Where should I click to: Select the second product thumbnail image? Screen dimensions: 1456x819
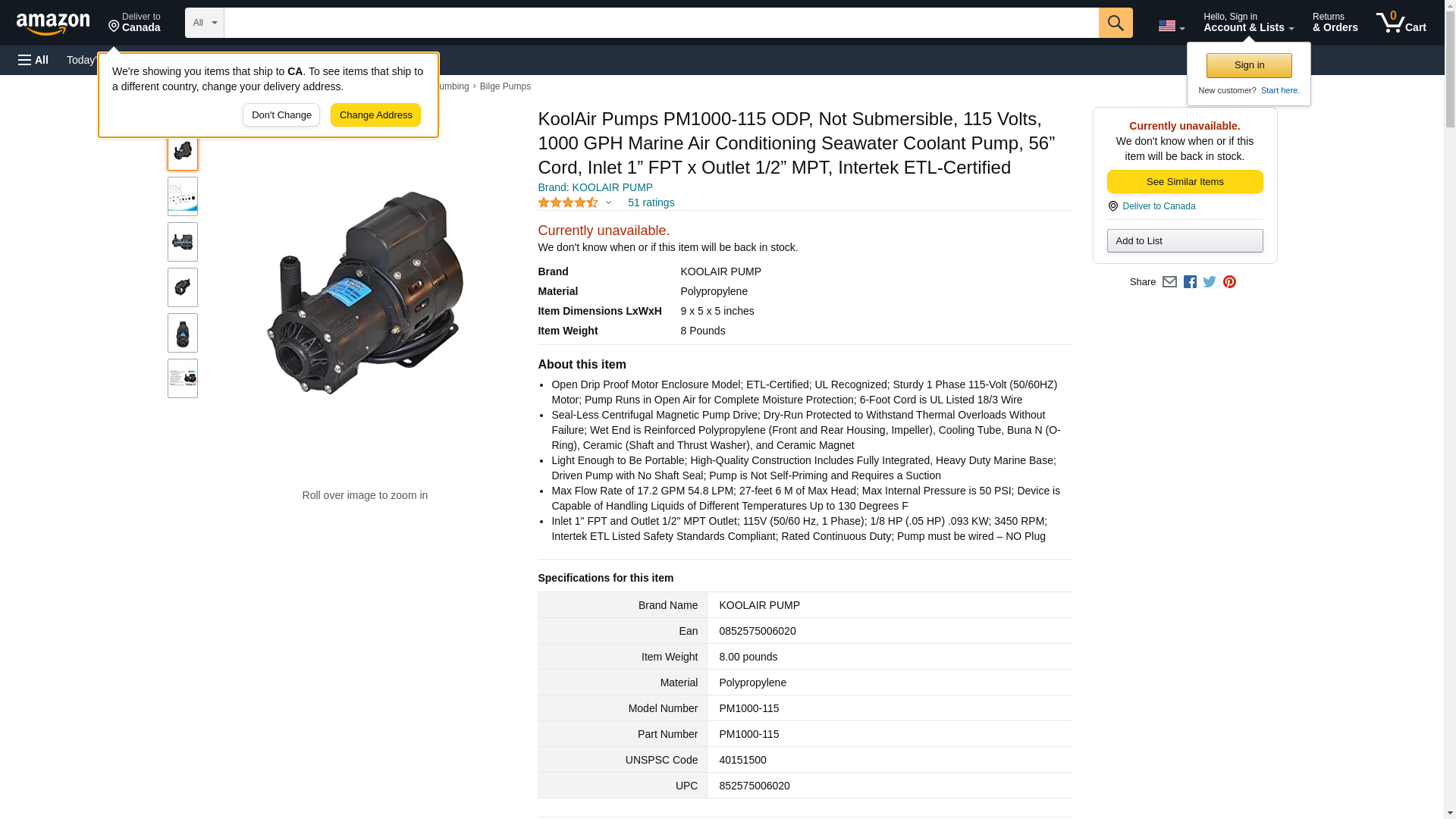(183, 196)
